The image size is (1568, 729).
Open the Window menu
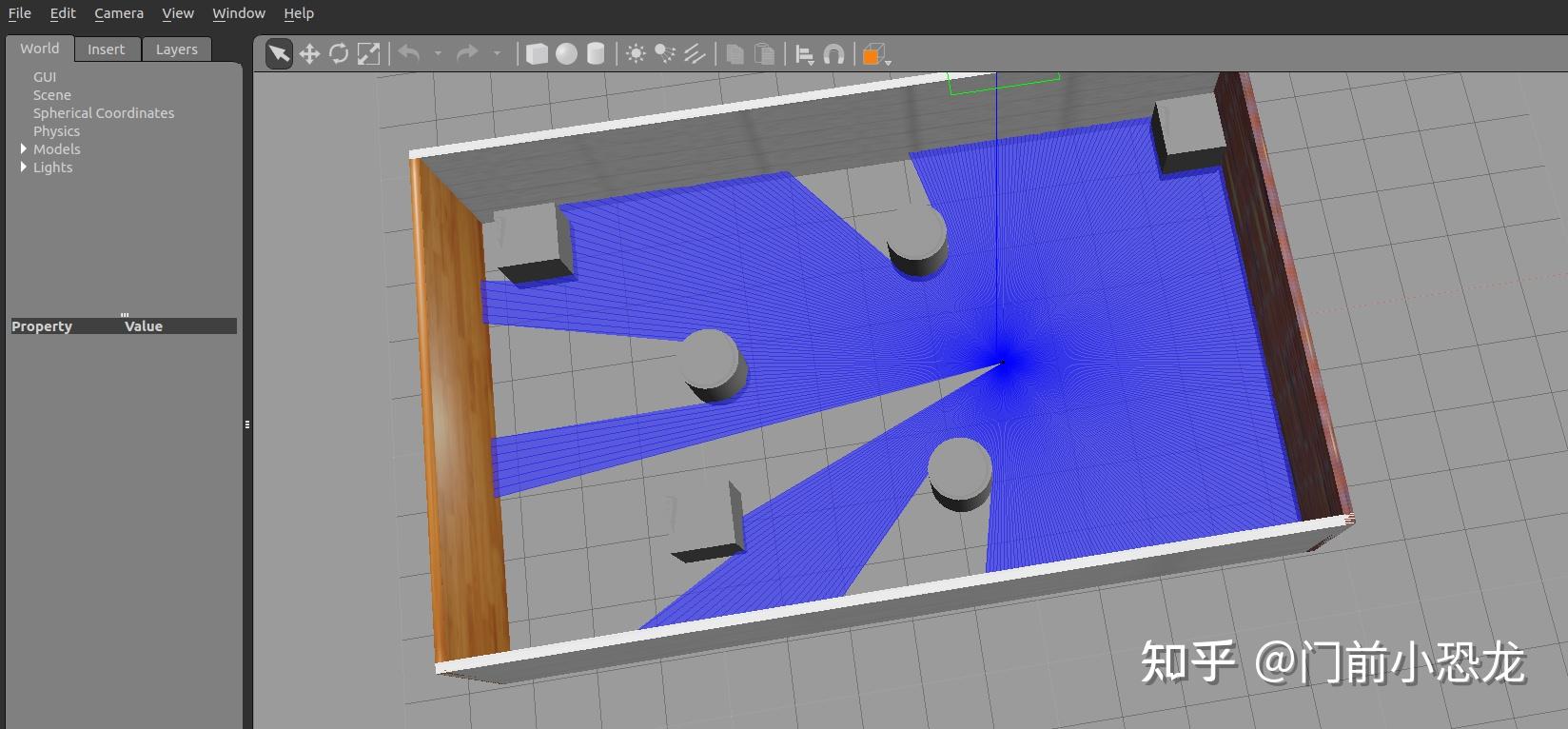coord(239,13)
